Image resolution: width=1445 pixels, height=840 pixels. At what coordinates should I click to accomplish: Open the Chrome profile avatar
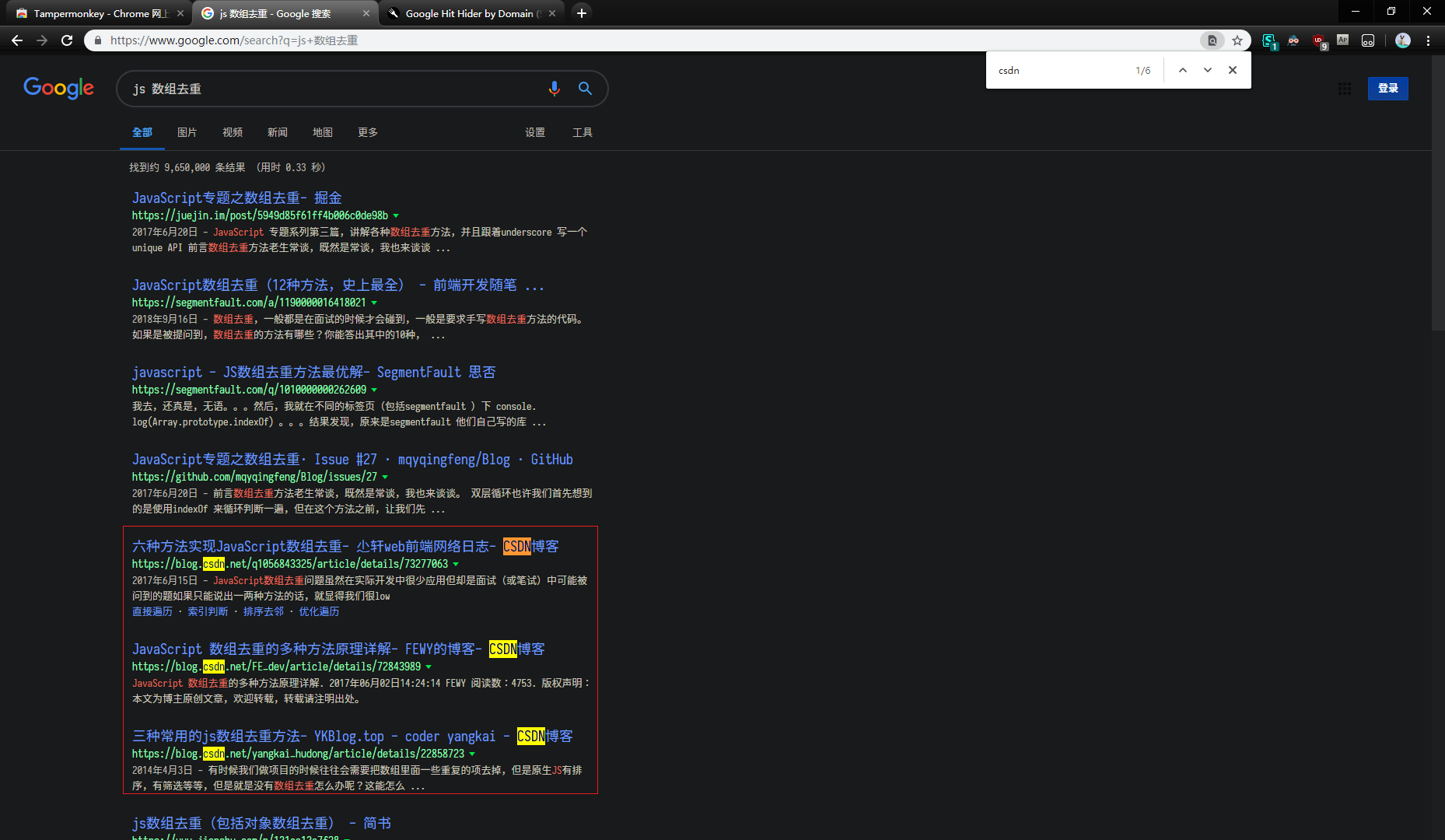coord(1403,40)
